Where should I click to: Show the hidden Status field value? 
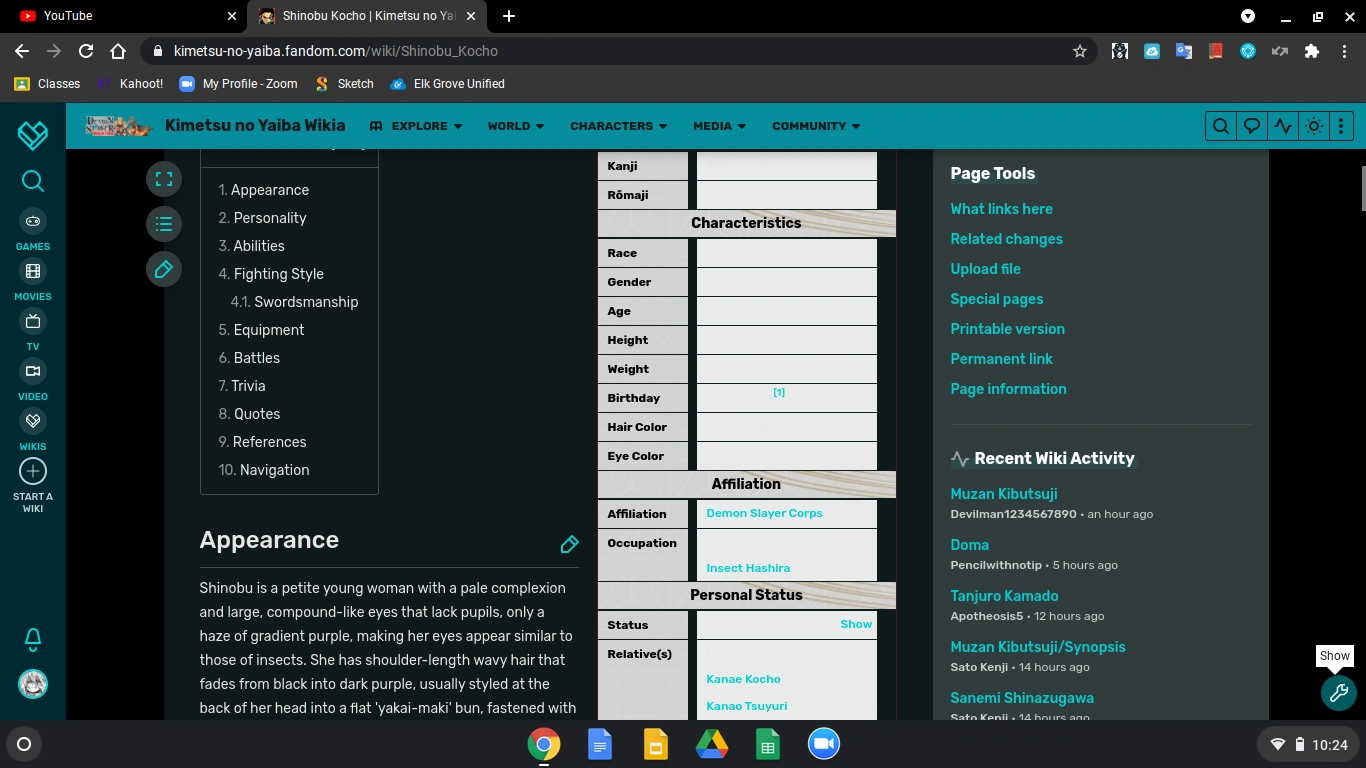tap(855, 624)
